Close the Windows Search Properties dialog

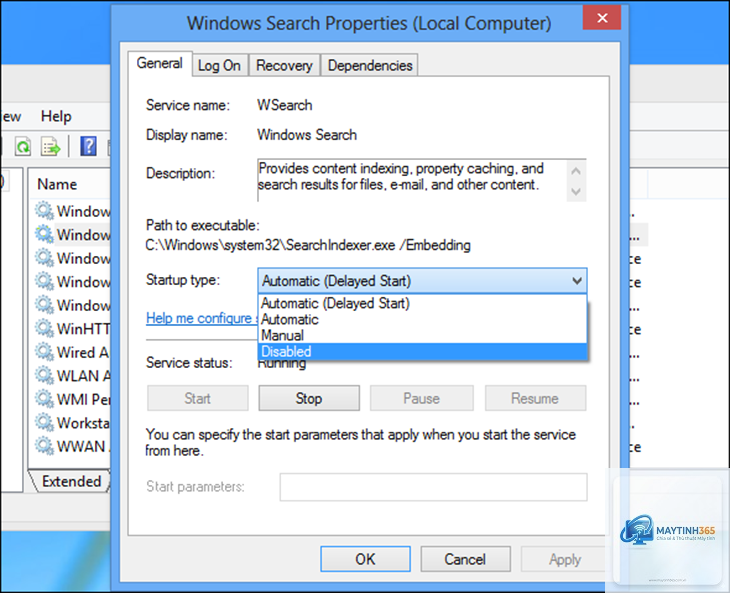(602, 18)
